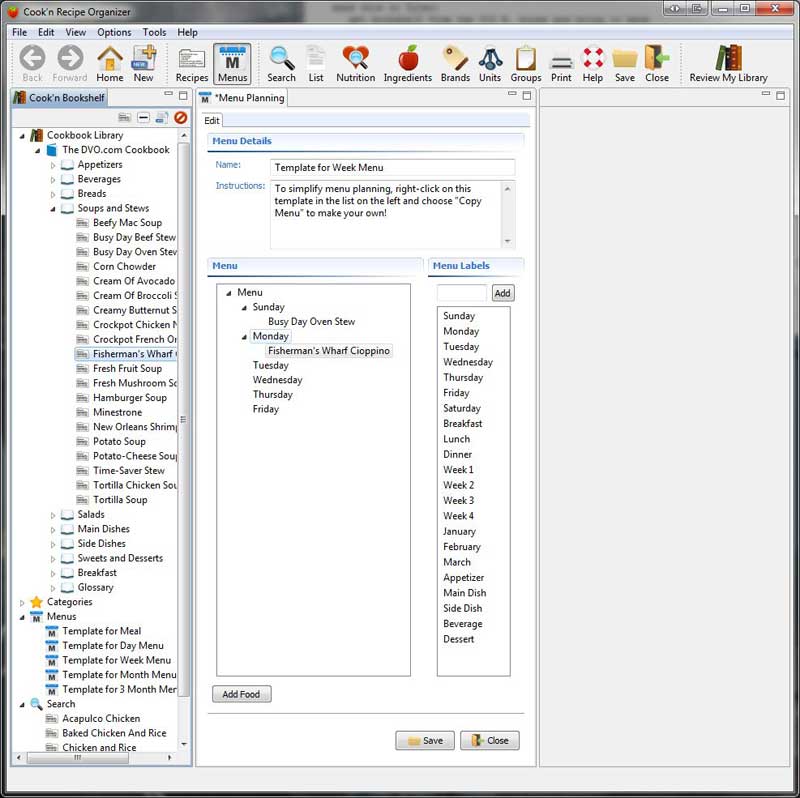This screenshot has height=798, width=800.
Task: Click the List toolbar icon
Action: point(316,64)
